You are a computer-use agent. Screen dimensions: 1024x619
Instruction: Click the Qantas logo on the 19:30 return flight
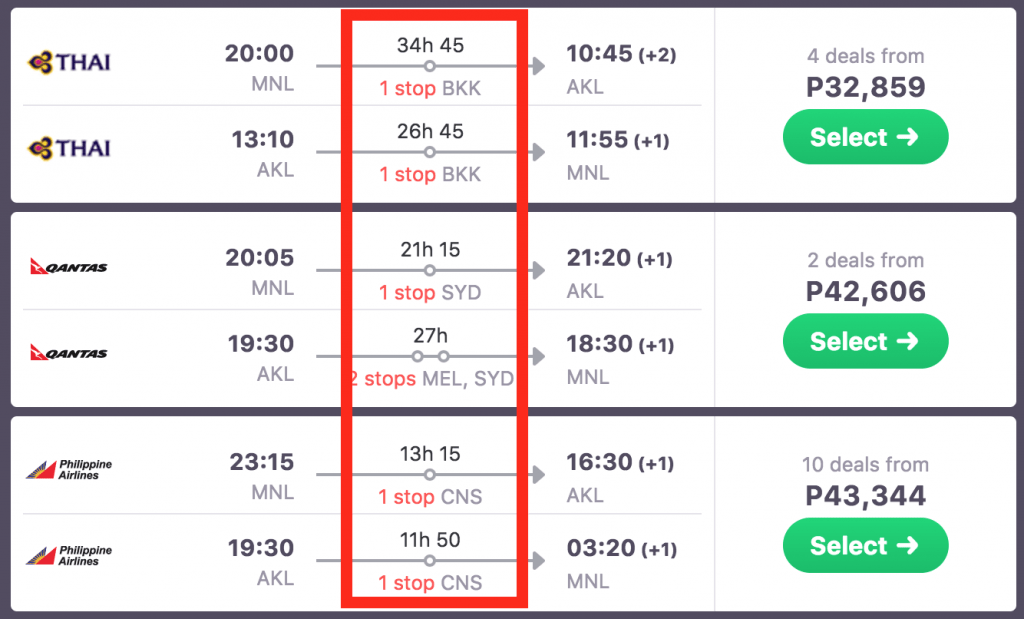pyautogui.click(x=69, y=353)
